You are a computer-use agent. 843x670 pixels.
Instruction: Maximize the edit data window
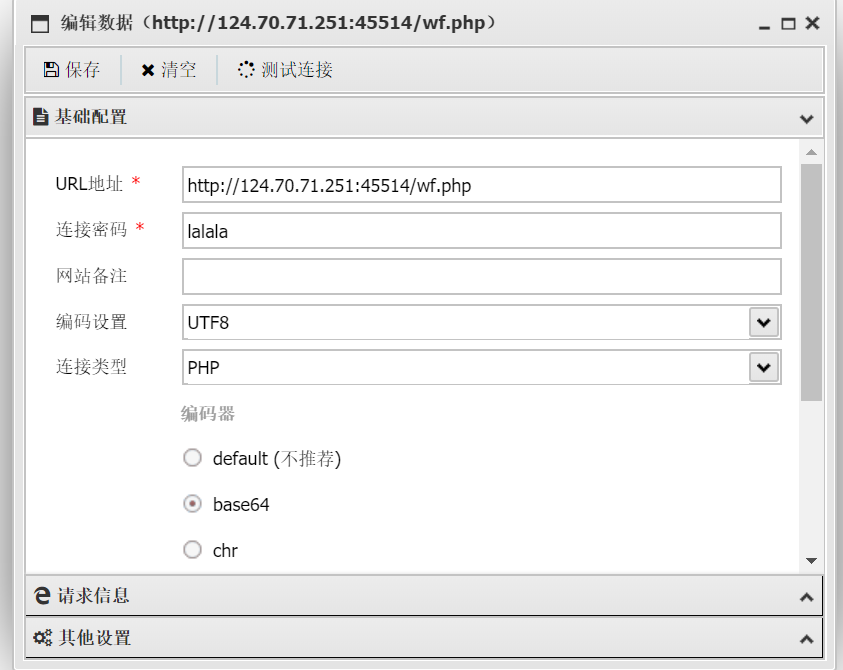(788, 24)
